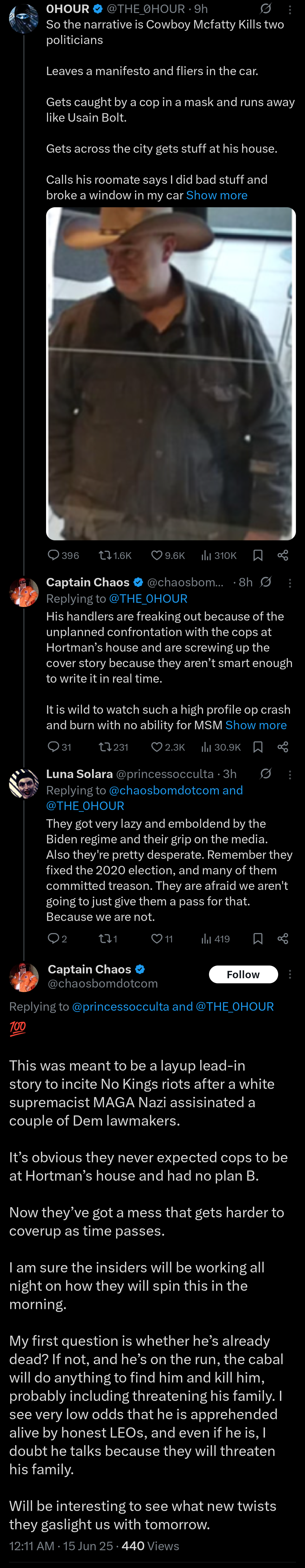Viewport: 305px width, 1568px height.
Task: Bookmark 0HOUR's post
Action: (x=258, y=555)
